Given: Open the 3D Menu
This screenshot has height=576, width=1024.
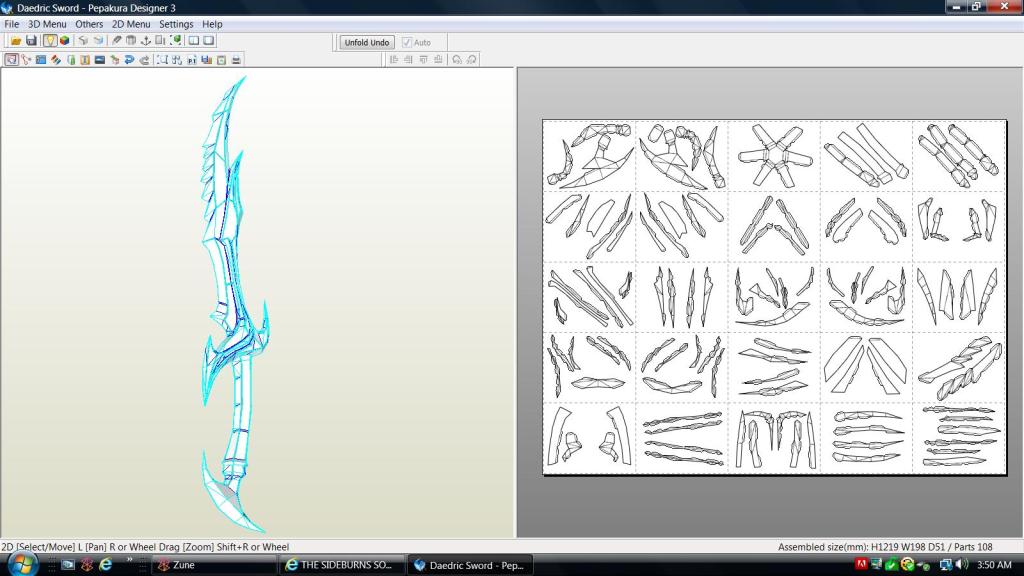Looking at the screenshot, I should (x=47, y=24).
